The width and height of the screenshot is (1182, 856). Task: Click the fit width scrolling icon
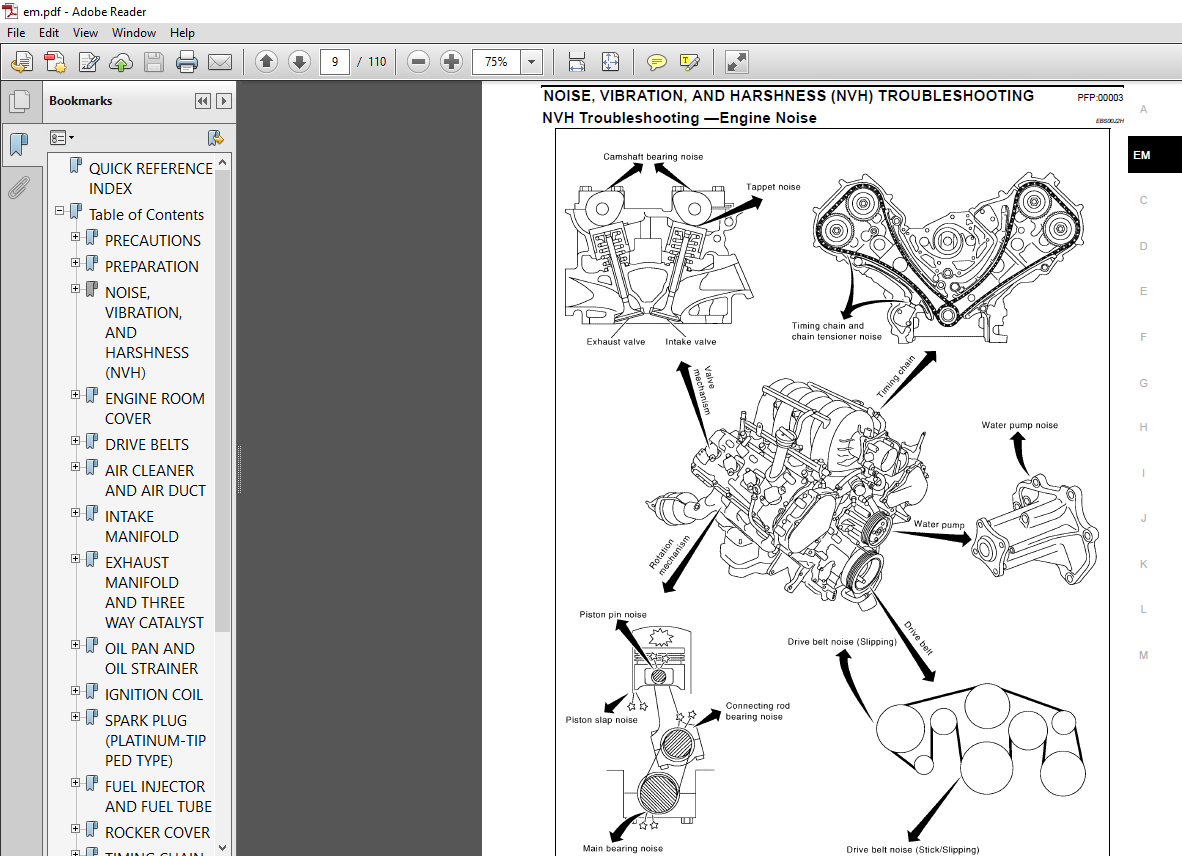(577, 62)
